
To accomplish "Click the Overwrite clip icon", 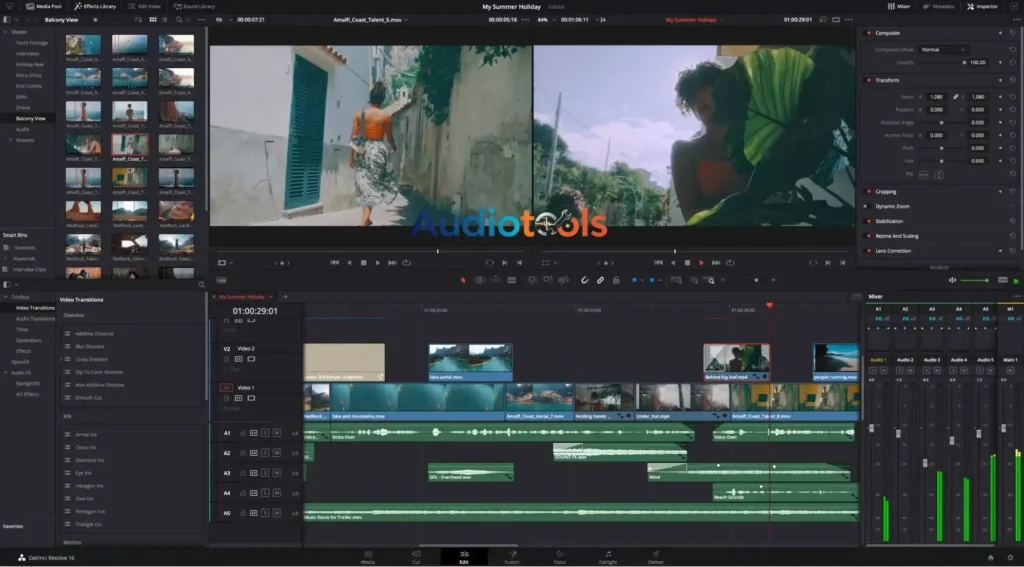I will point(547,280).
